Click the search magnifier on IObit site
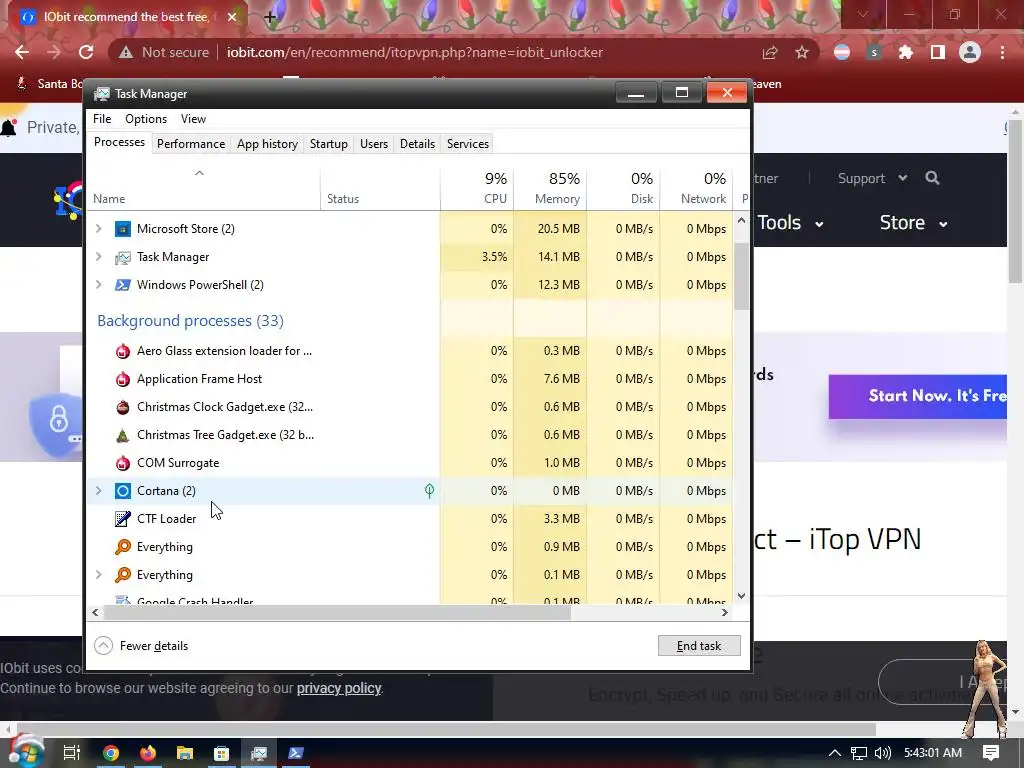Screen dimensions: 1024x768 click(x=932, y=178)
